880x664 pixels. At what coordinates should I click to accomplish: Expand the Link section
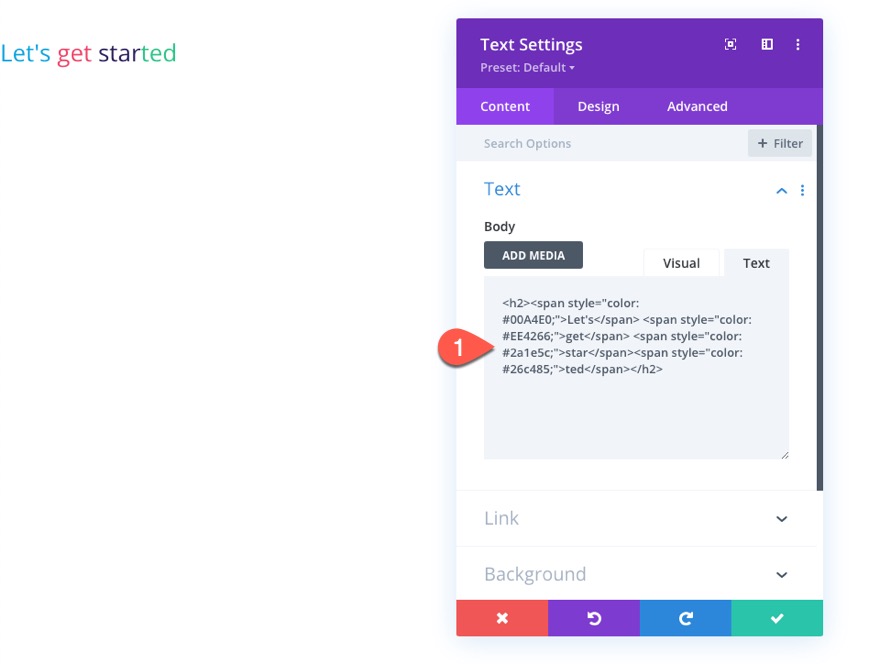coord(636,518)
